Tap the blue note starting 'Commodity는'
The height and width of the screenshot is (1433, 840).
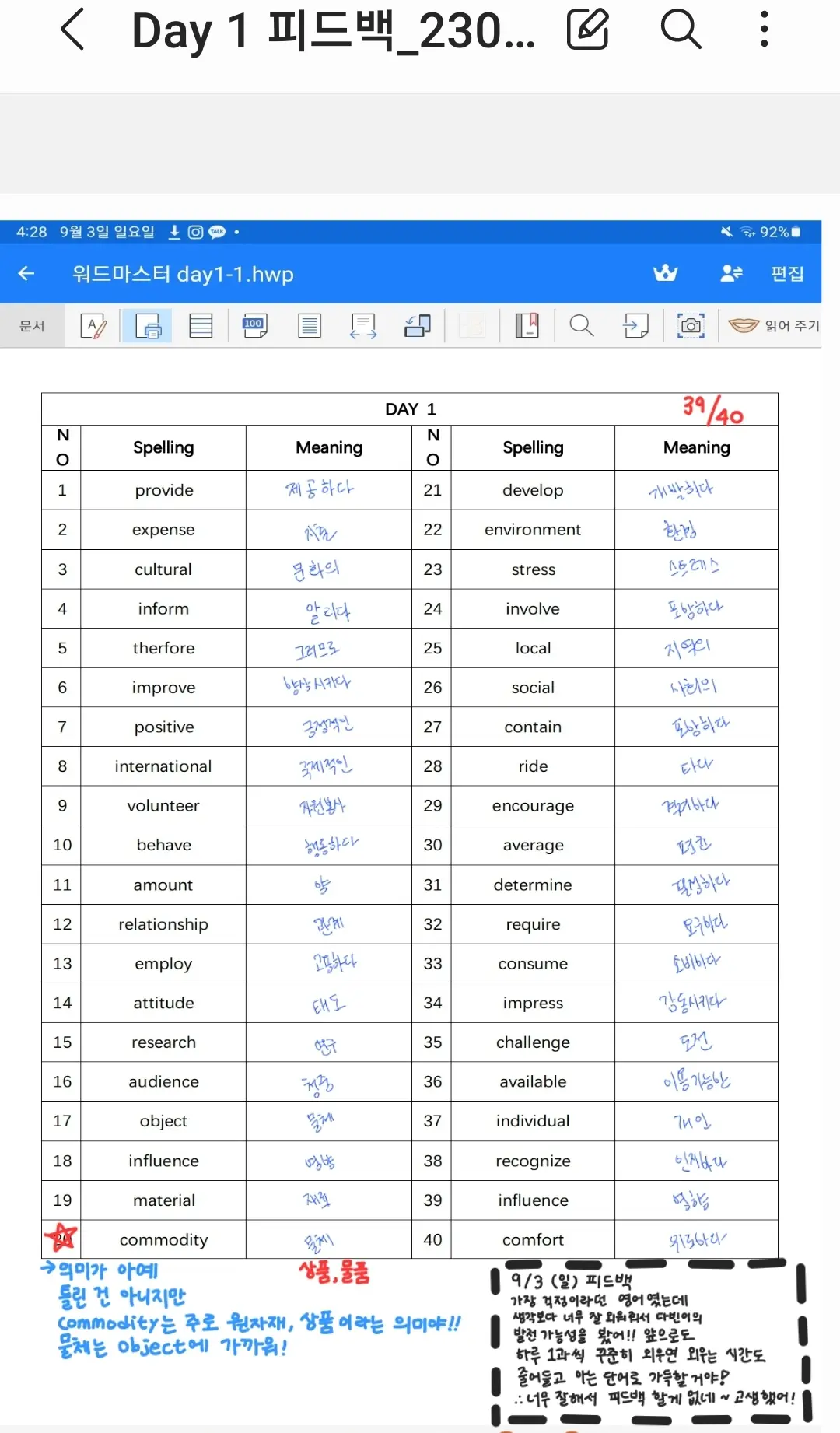point(259,1323)
